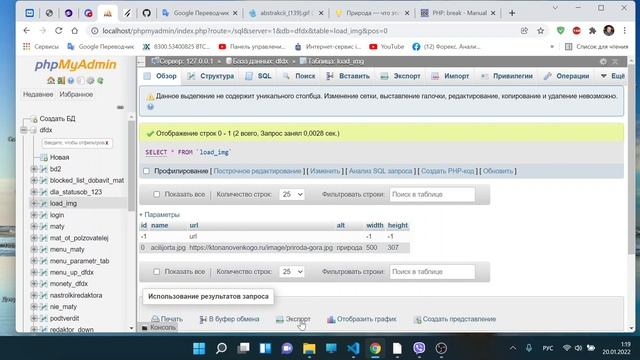640x360 pixels.
Task: Go to phpMyAdmin home icon
Action: [x=51, y=80]
